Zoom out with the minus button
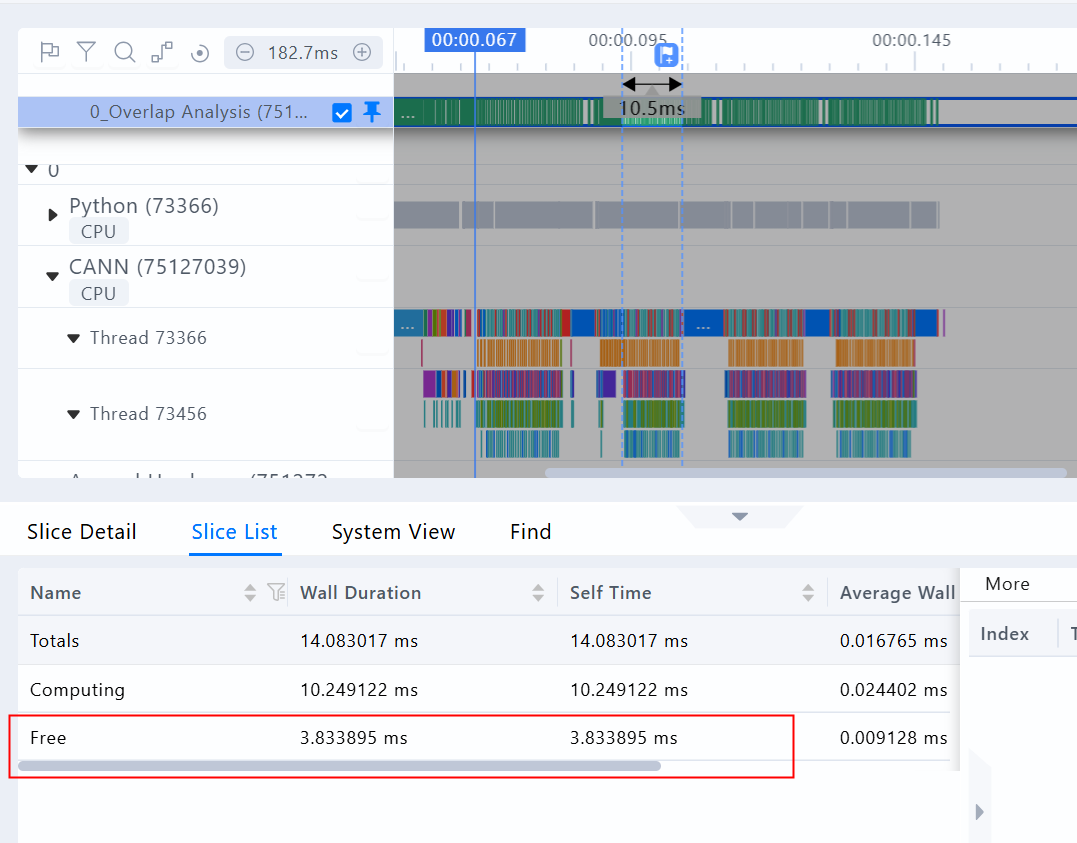Image resolution: width=1077 pixels, height=843 pixels. [245, 52]
